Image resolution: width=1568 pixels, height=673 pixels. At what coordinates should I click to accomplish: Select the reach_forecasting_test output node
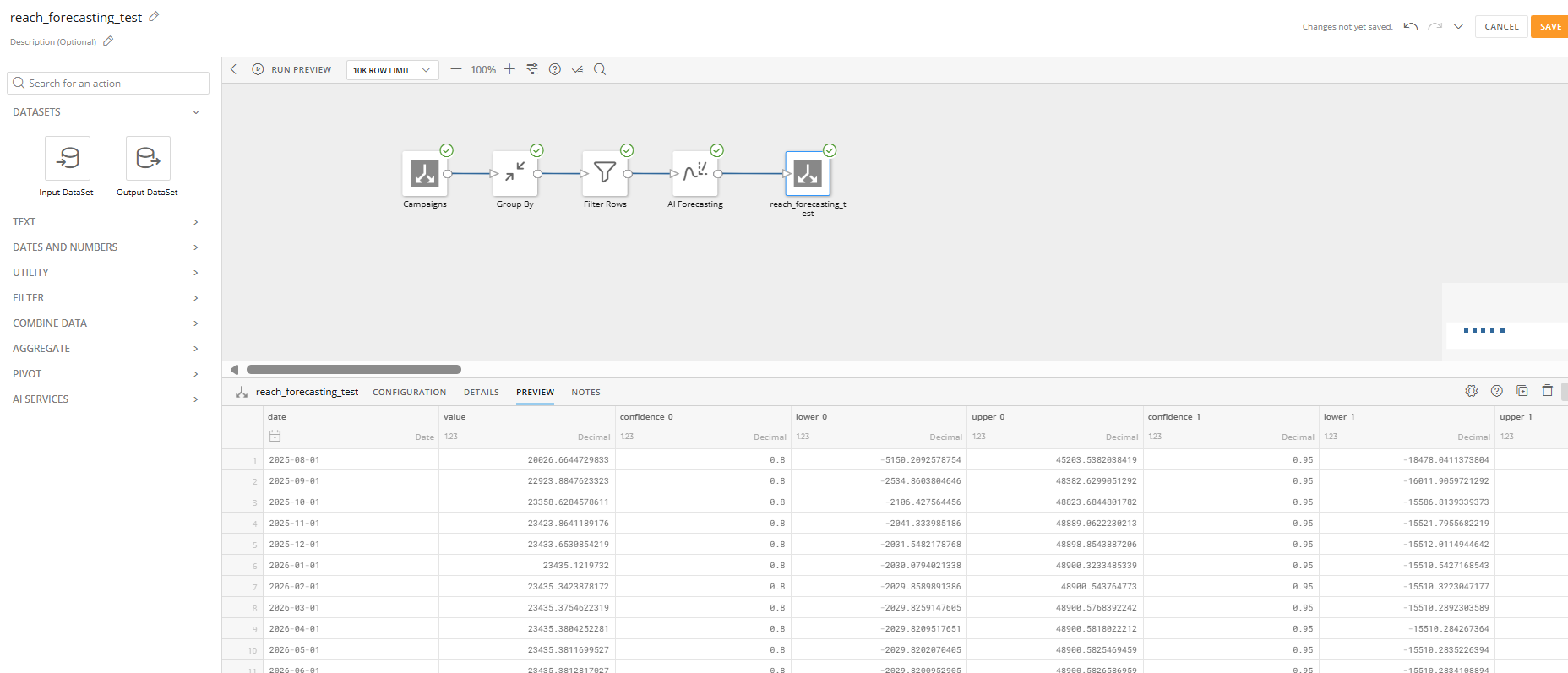[x=808, y=173]
